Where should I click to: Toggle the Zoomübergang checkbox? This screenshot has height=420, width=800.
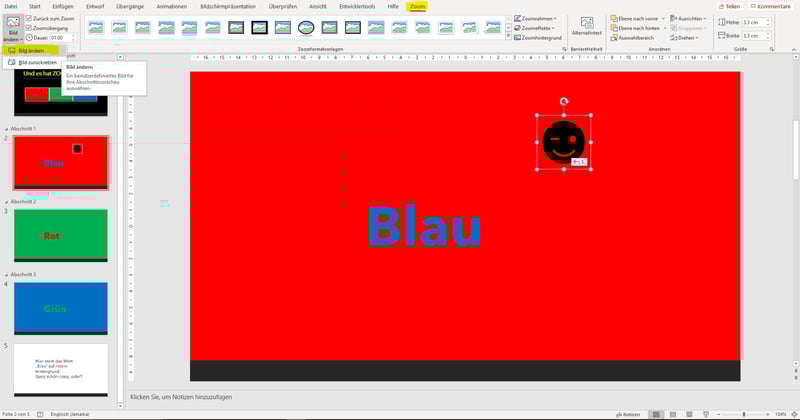pos(29,28)
